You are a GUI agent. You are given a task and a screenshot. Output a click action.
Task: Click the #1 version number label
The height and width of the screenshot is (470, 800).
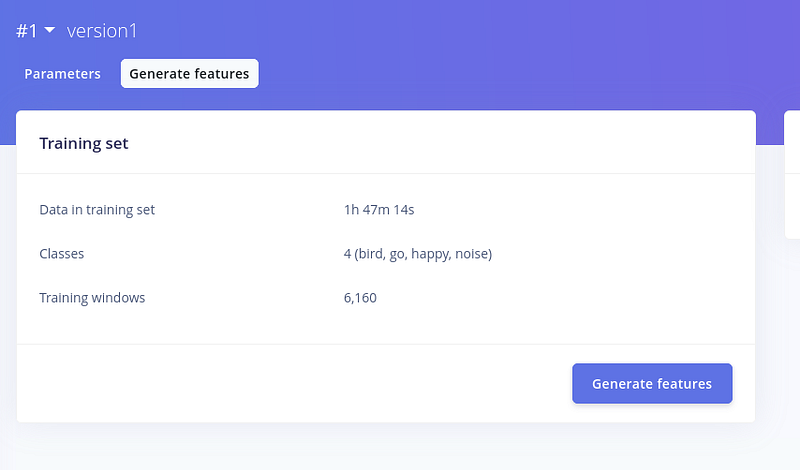[x=27, y=31]
